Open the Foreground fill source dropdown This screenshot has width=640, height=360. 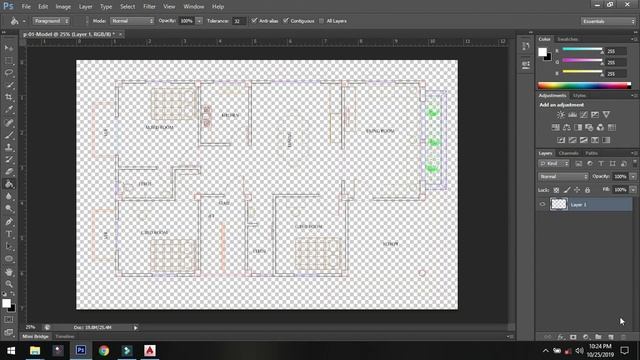pyautogui.click(x=51, y=21)
